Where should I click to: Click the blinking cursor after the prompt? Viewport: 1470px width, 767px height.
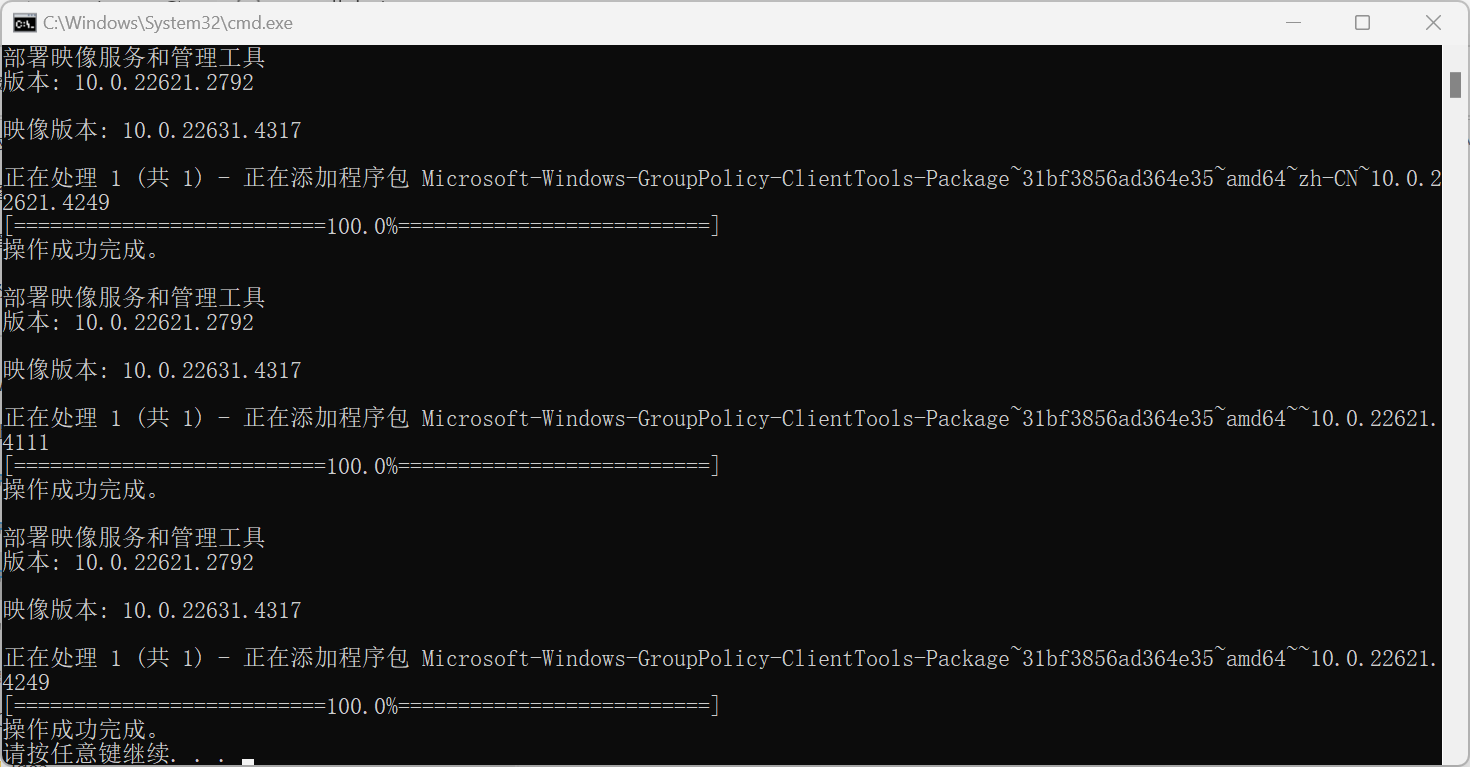point(248,761)
